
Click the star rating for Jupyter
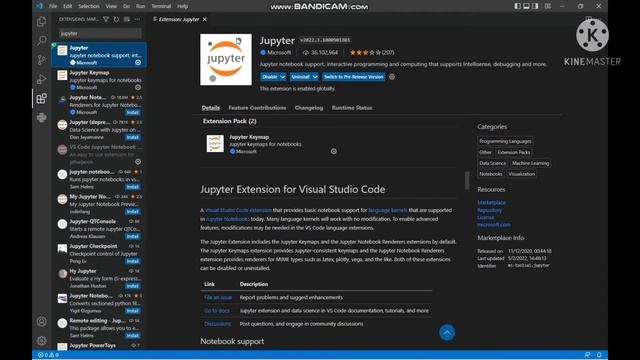tap(365, 53)
